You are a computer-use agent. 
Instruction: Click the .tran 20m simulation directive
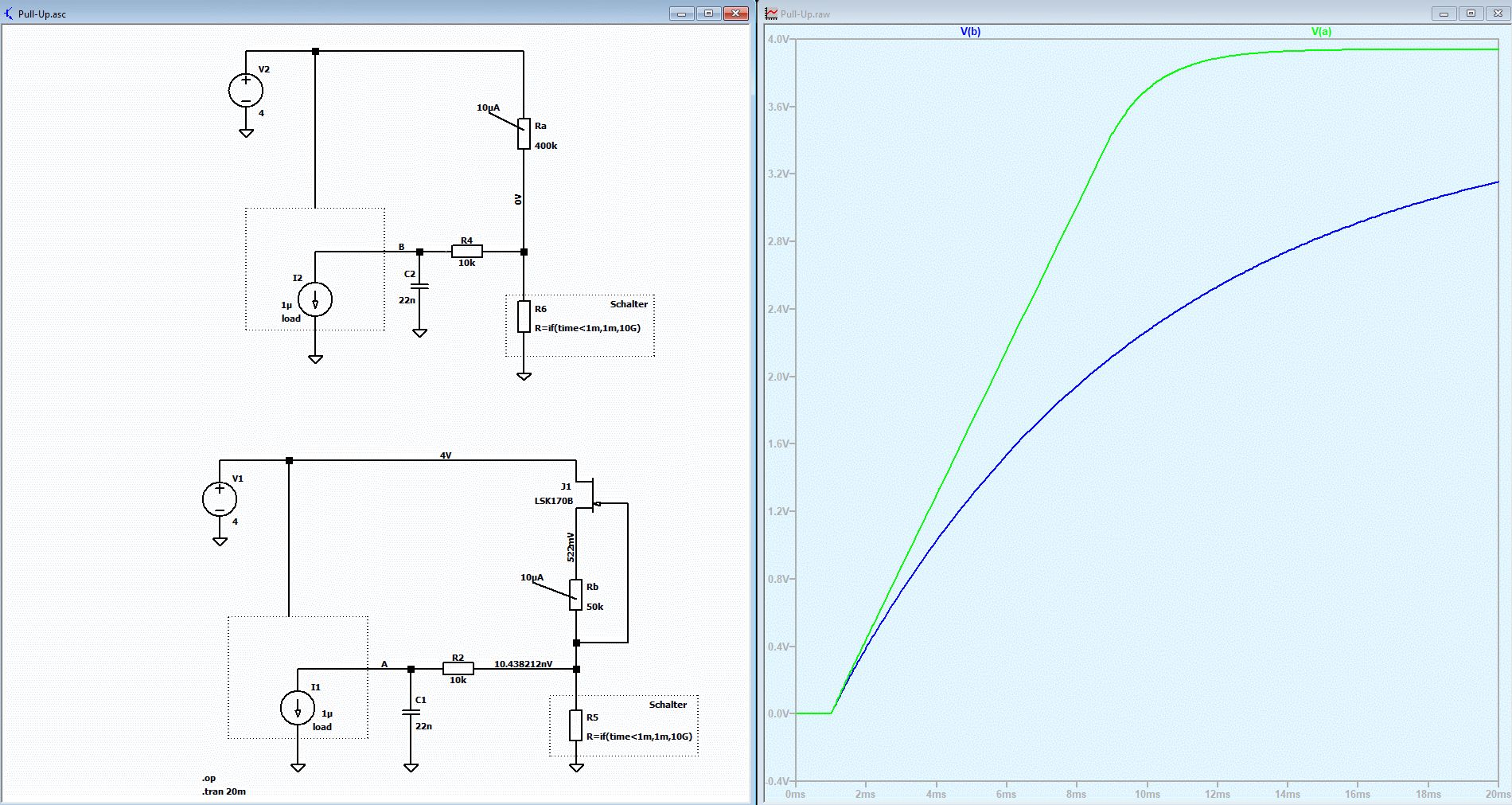224,791
